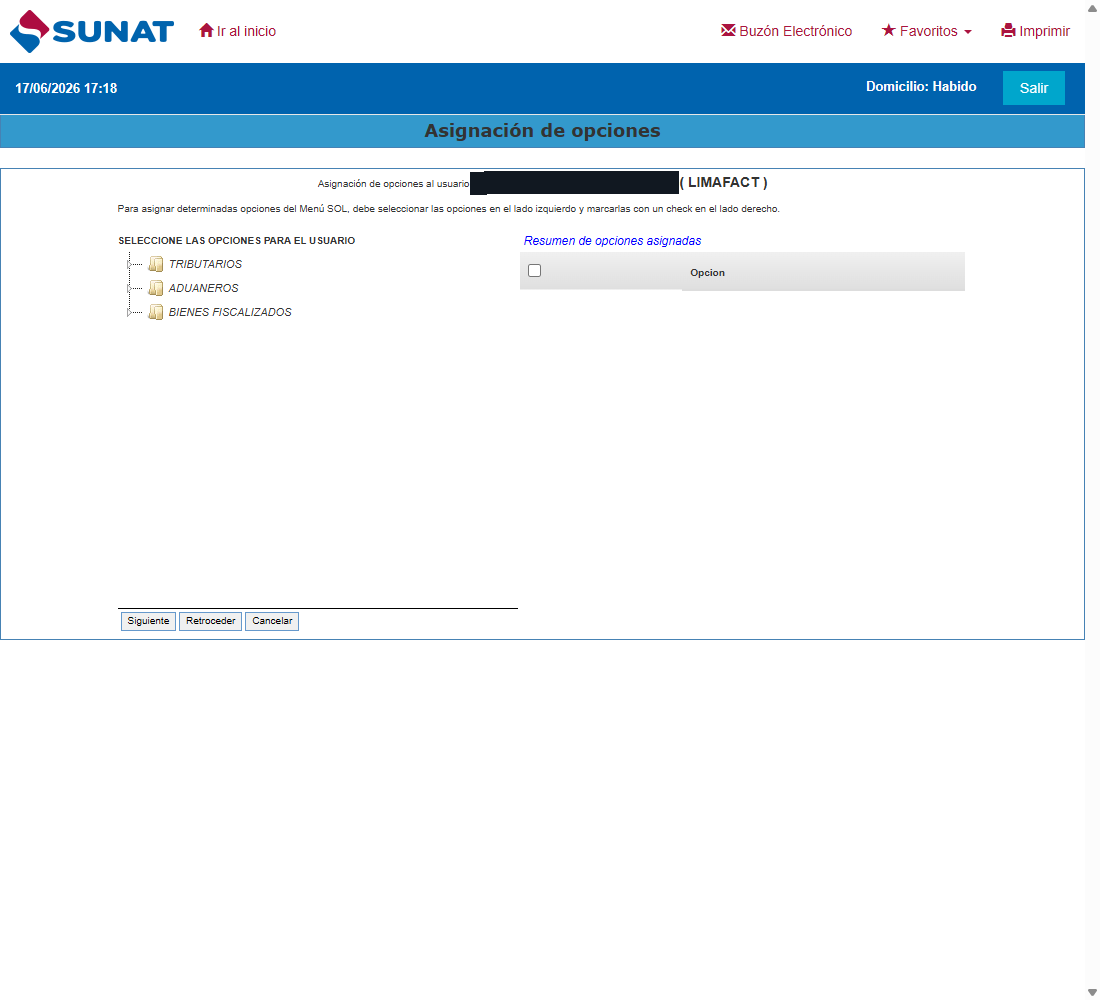Click the star icon next to Favoritos
Screen dimensions: 1100x1000
coord(889,30)
